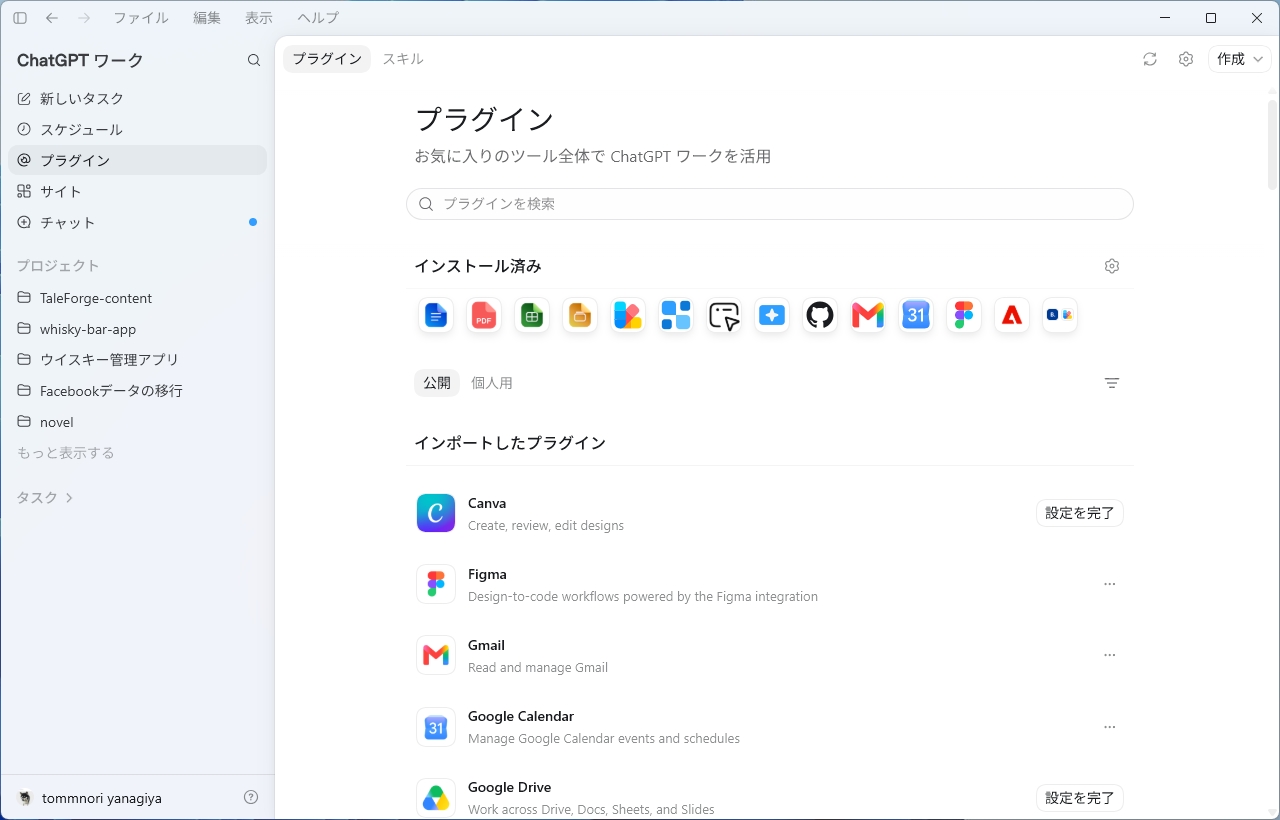Viewport: 1280px width, 820px height.
Task: Select the 公開 tab
Action: coord(437,383)
